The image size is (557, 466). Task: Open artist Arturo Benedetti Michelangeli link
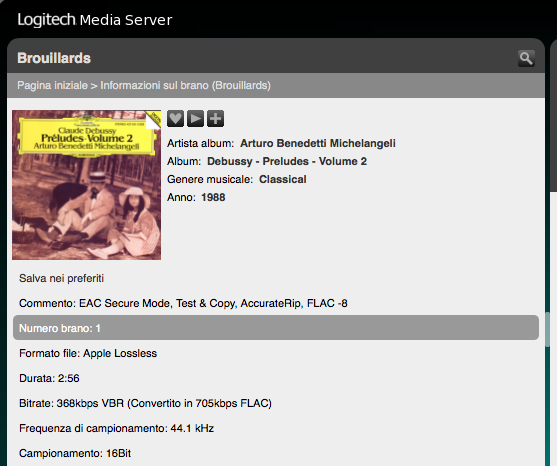coord(318,143)
